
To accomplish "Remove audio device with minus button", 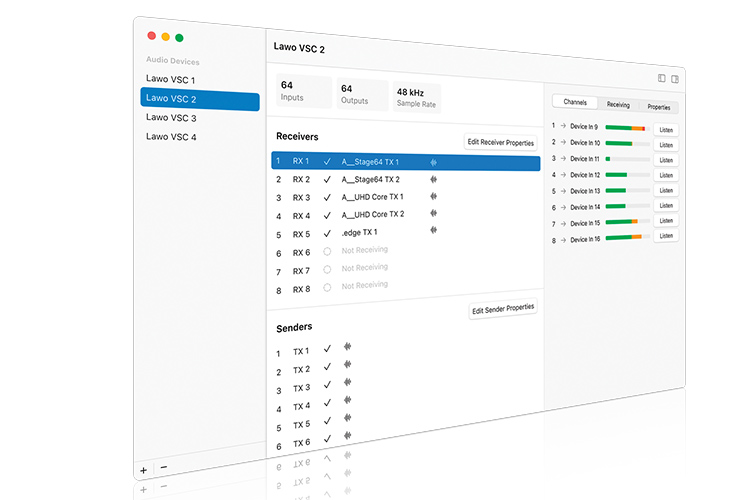I will click(164, 467).
